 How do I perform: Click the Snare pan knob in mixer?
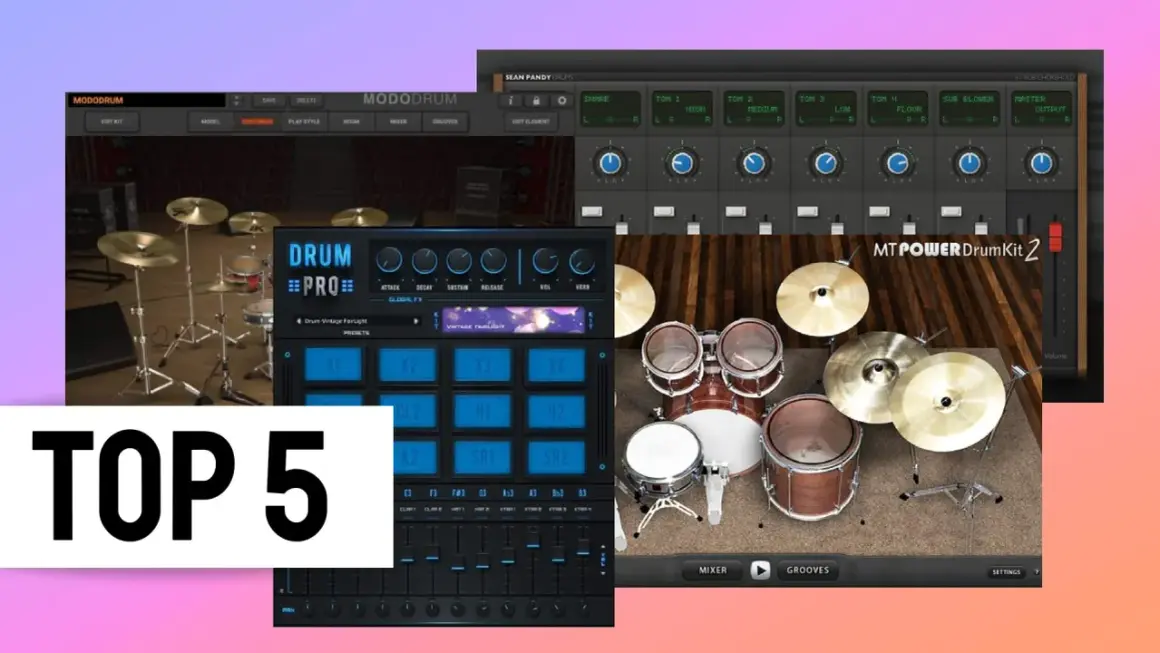coord(610,163)
